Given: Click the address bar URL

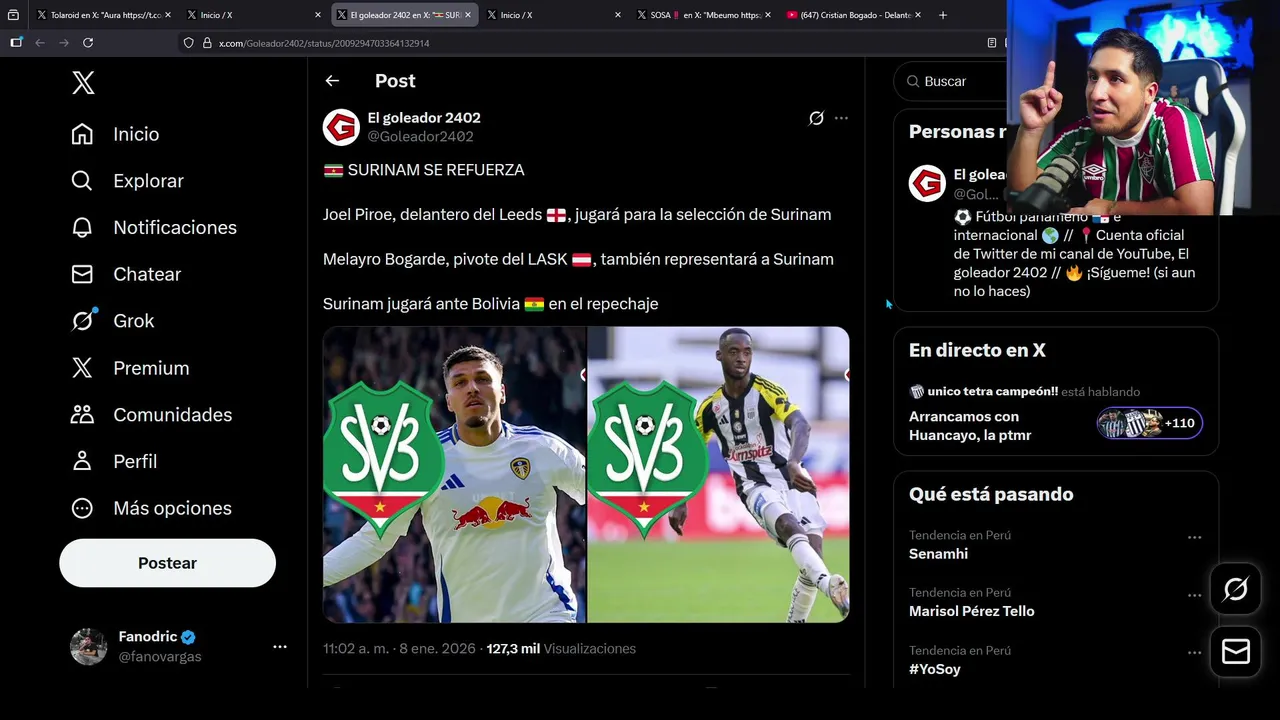Looking at the screenshot, I should coord(324,44).
